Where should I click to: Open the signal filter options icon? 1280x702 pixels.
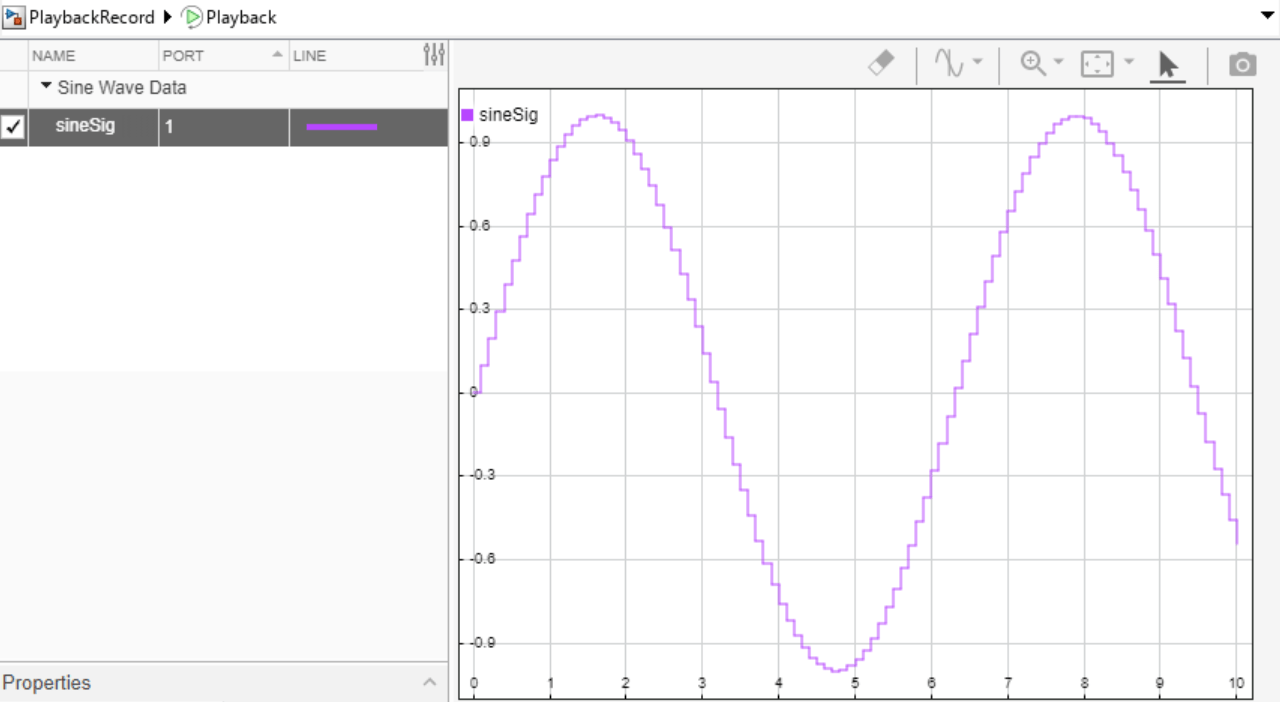433,55
